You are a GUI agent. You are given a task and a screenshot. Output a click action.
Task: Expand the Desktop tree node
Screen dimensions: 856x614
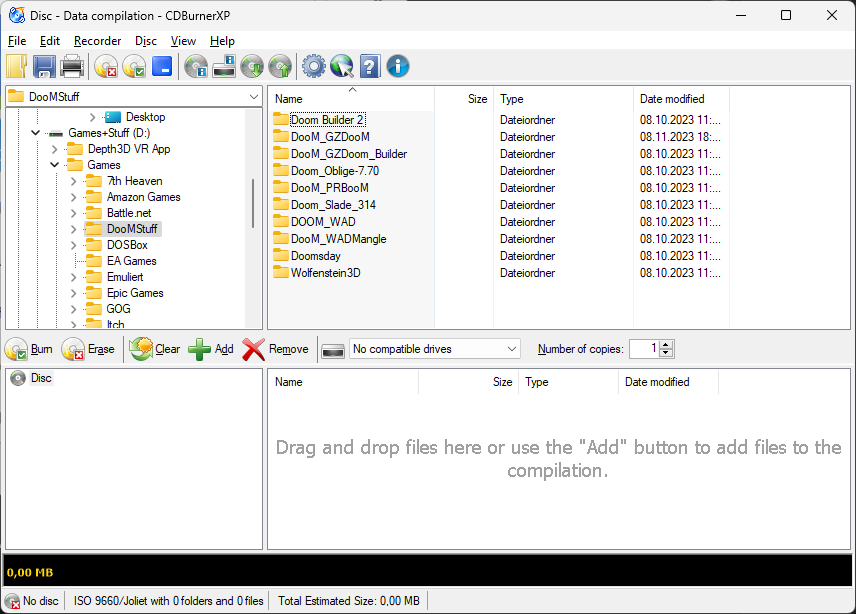click(92, 117)
